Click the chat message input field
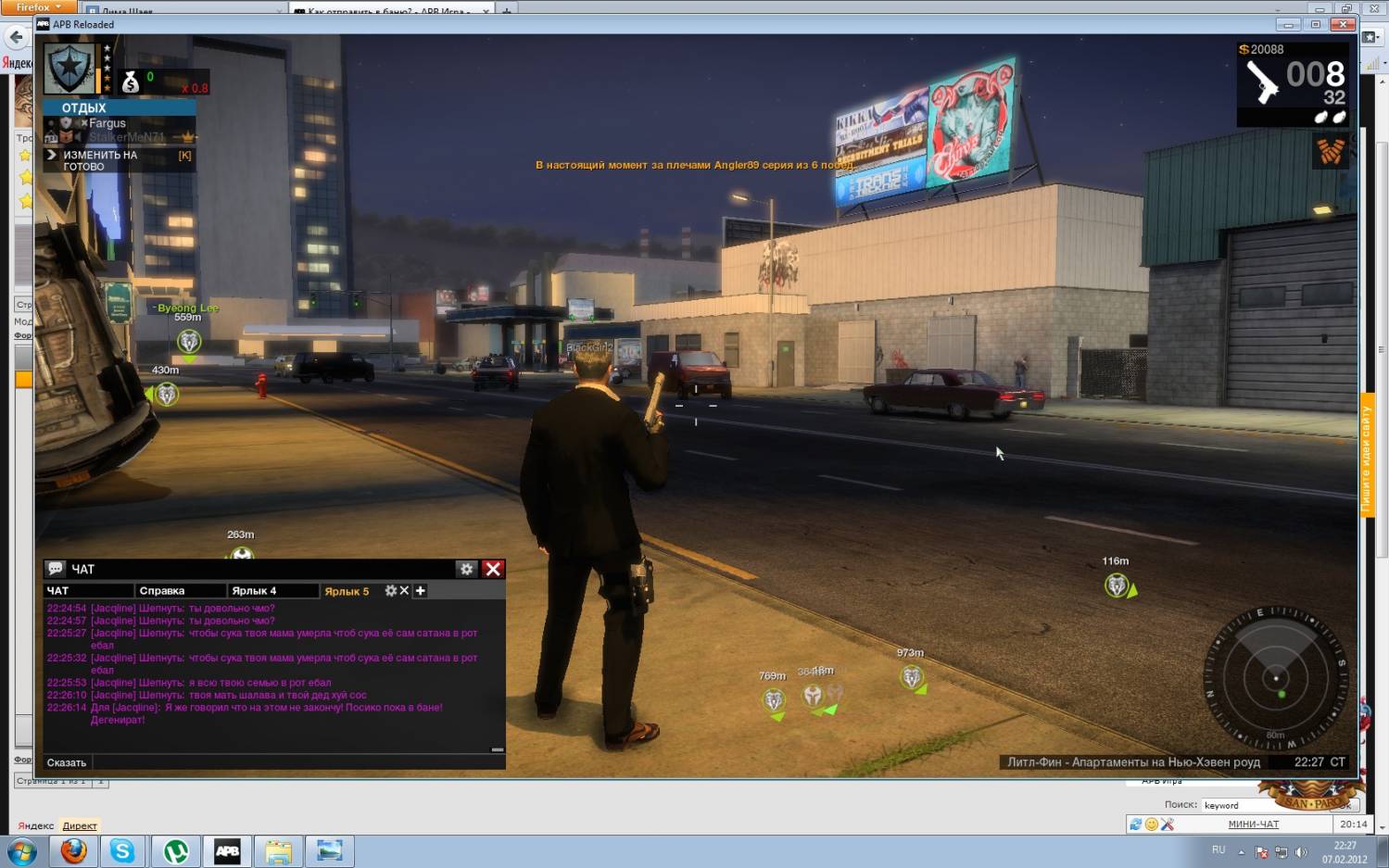This screenshot has width=1389, height=868. (x=298, y=762)
